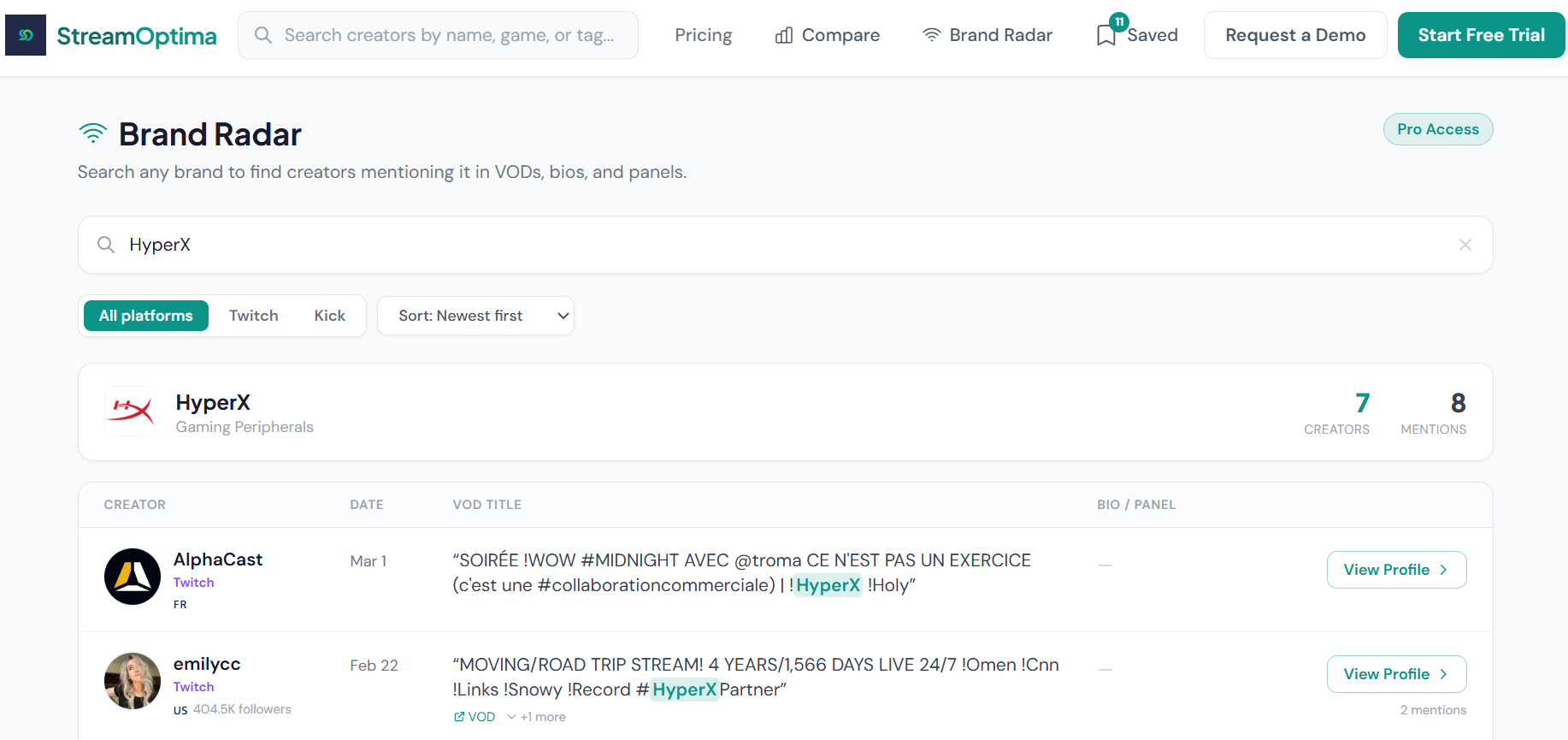Click emilycc's avatar
Viewport: 1568px width, 740px height.
coord(133,681)
